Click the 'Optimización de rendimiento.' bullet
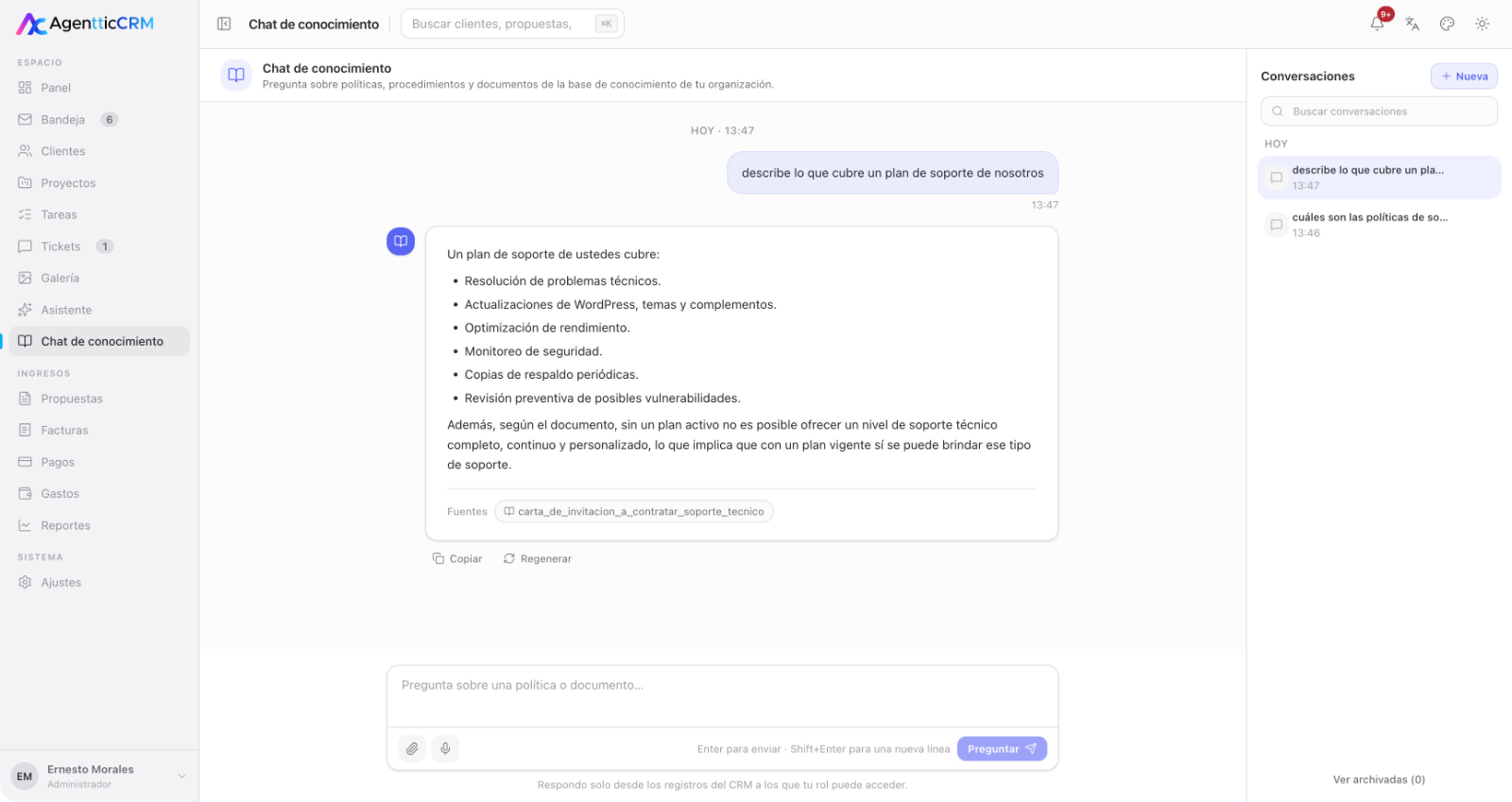Viewport: 1512px width, 802px height. pyautogui.click(x=547, y=328)
